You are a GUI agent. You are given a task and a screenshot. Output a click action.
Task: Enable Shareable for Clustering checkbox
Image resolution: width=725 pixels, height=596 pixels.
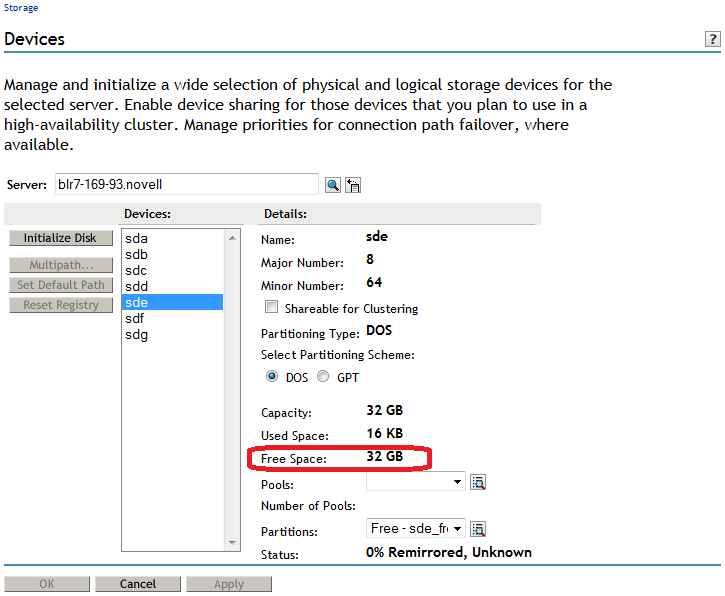click(x=271, y=308)
